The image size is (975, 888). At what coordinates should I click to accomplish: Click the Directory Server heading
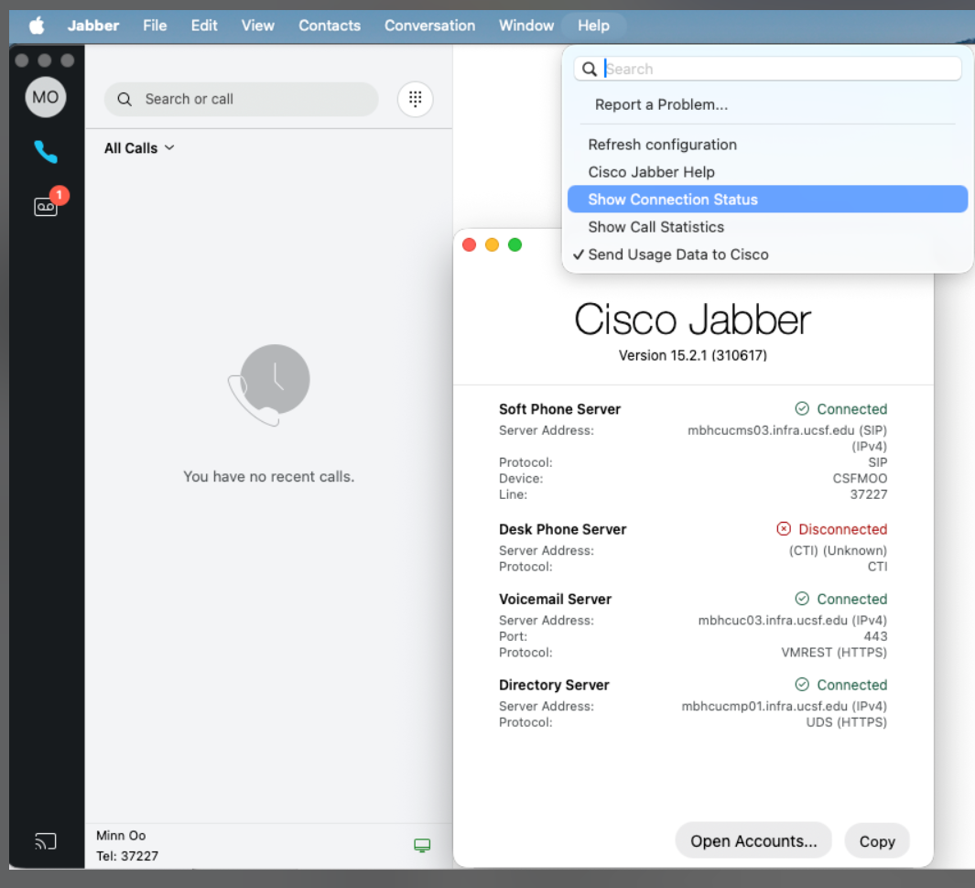tap(553, 684)
